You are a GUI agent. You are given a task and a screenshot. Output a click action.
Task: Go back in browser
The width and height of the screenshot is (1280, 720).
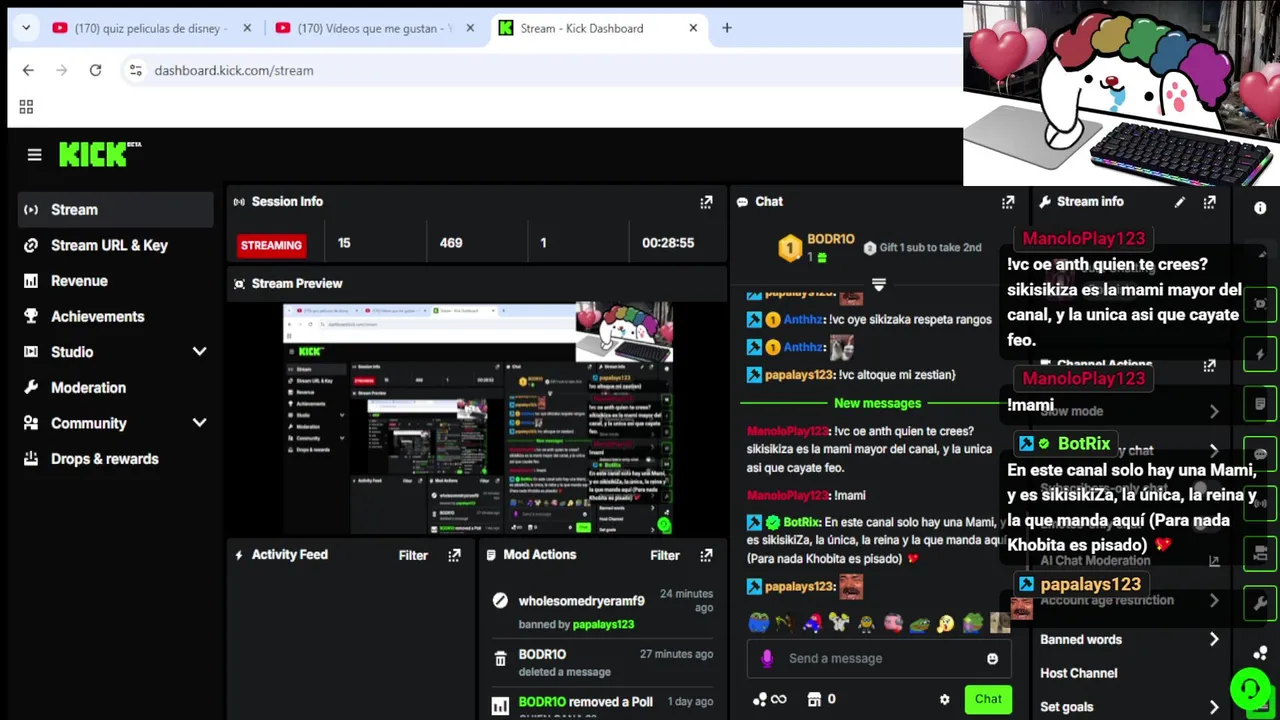click(28, 70)
